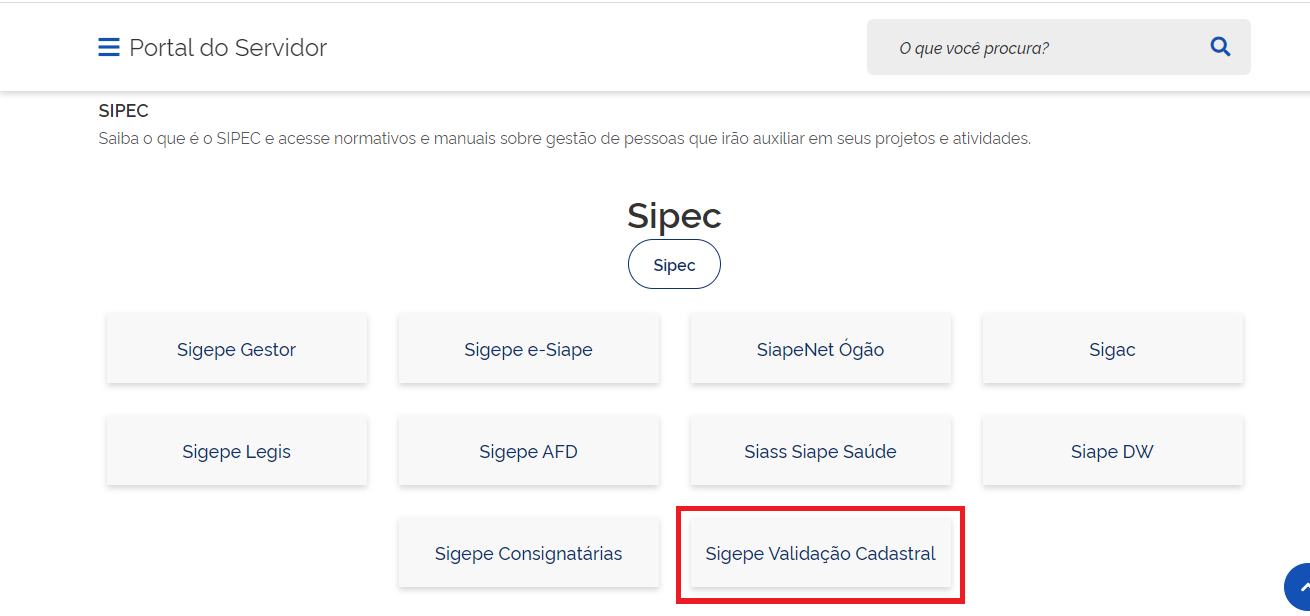Open the Sigepe e-Siape tile

pyautogui.click(x=529, y=350)
